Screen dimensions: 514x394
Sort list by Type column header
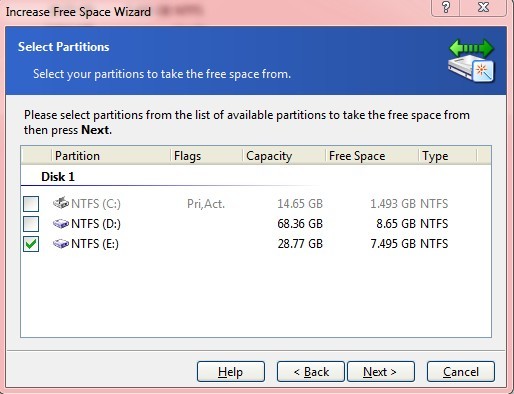point(448,156)
